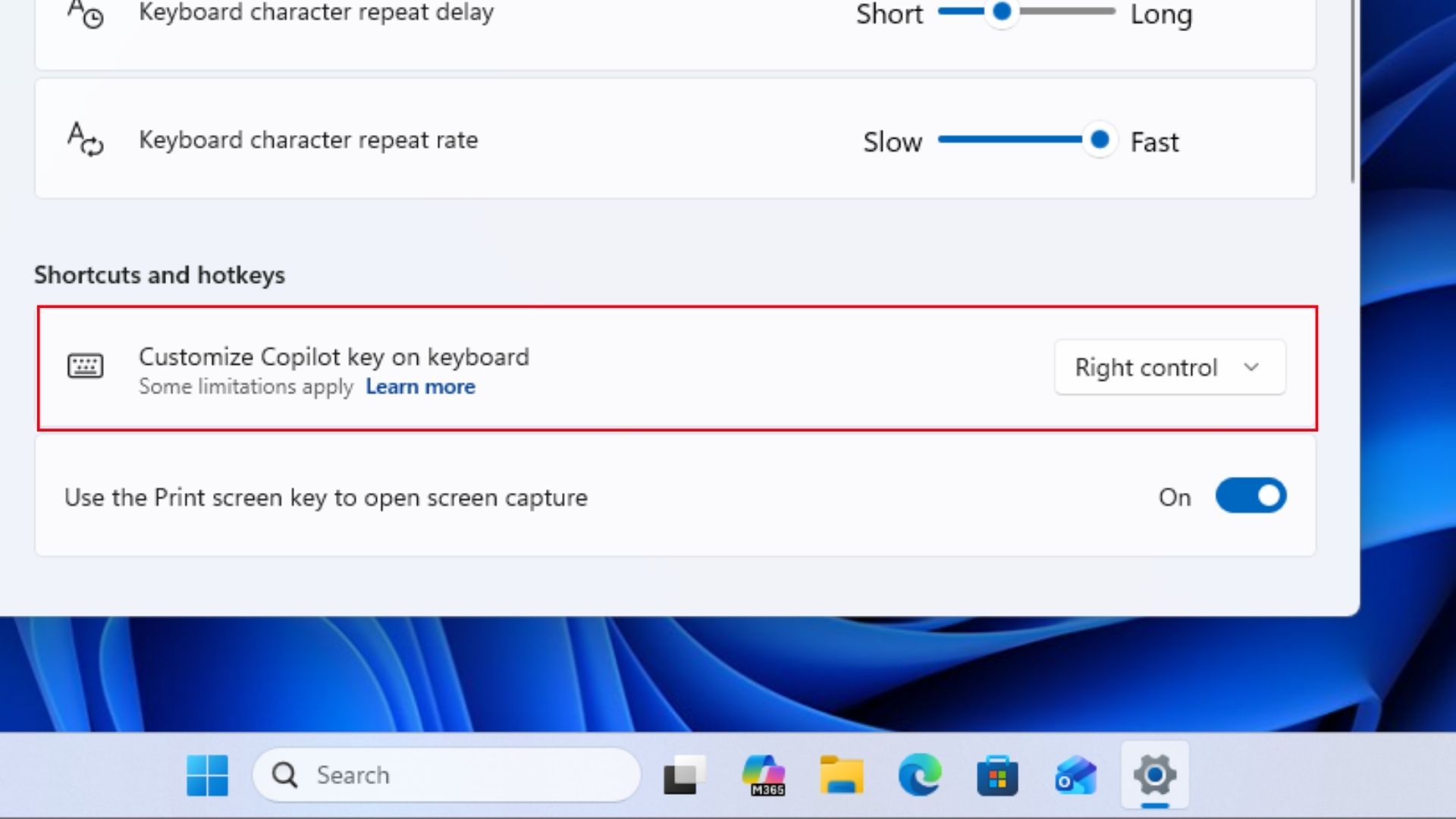Click the Settings window vertical scrollbar

(x=1353, y=91)
